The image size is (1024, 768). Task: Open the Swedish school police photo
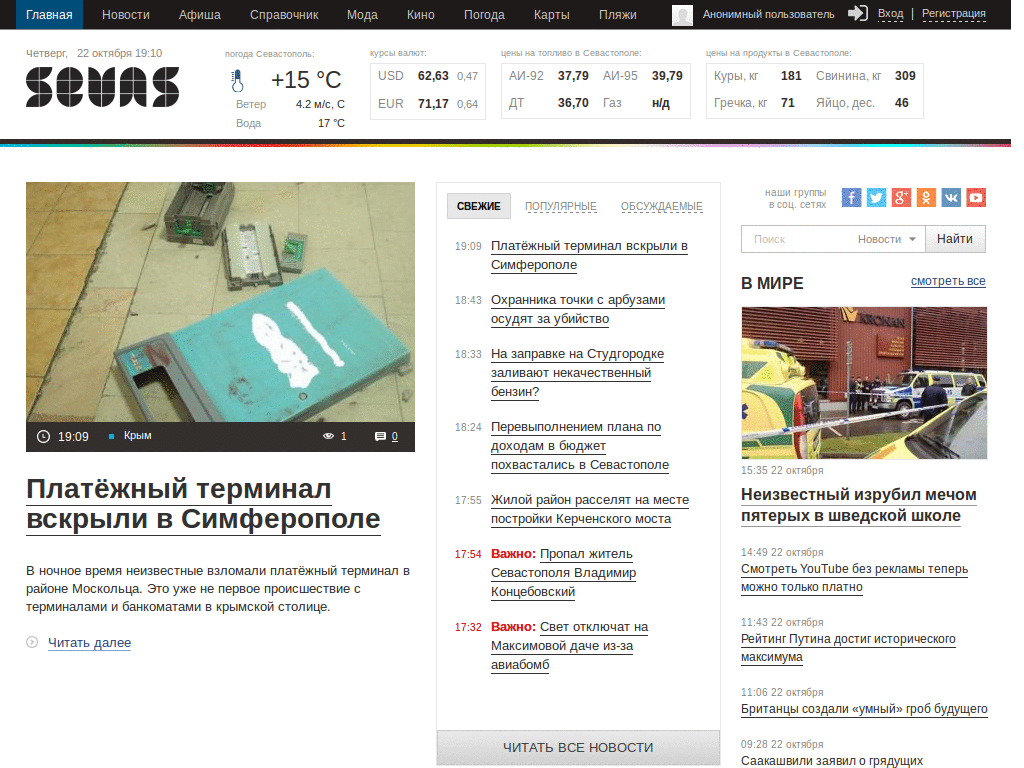click(864, 383)
